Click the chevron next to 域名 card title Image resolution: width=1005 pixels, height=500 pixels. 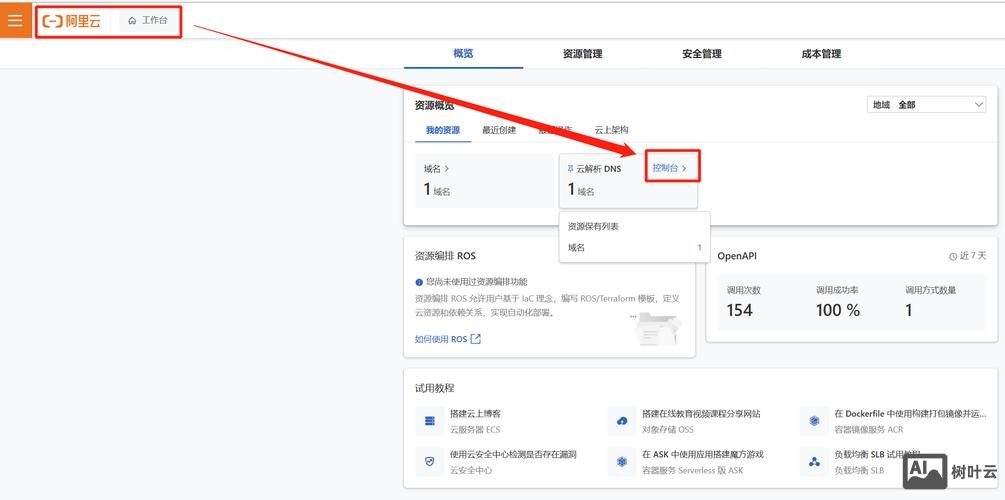pyautogui.click(x=447, y=169)
